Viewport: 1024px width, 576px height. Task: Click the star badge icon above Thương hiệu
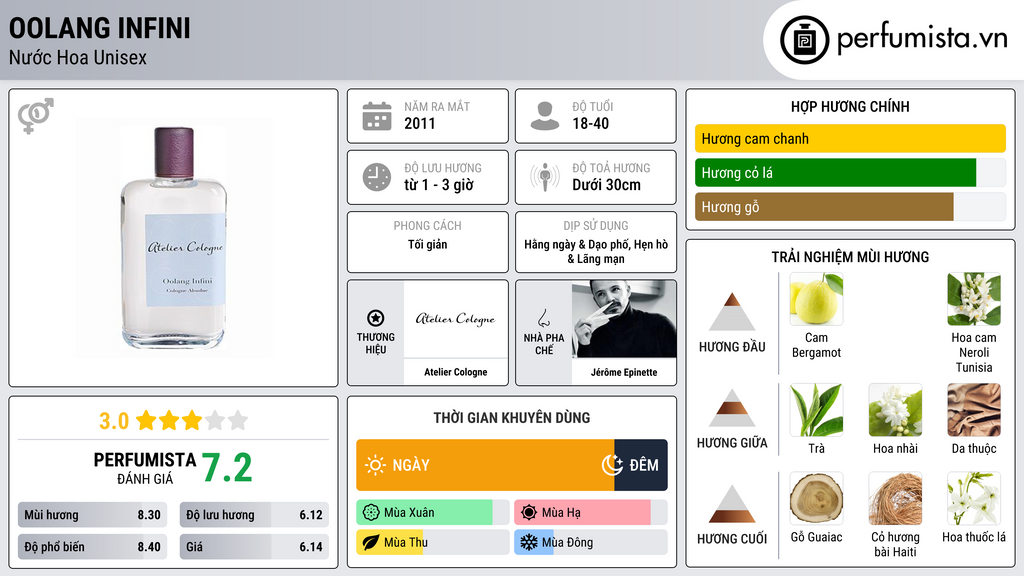(376, 318)
